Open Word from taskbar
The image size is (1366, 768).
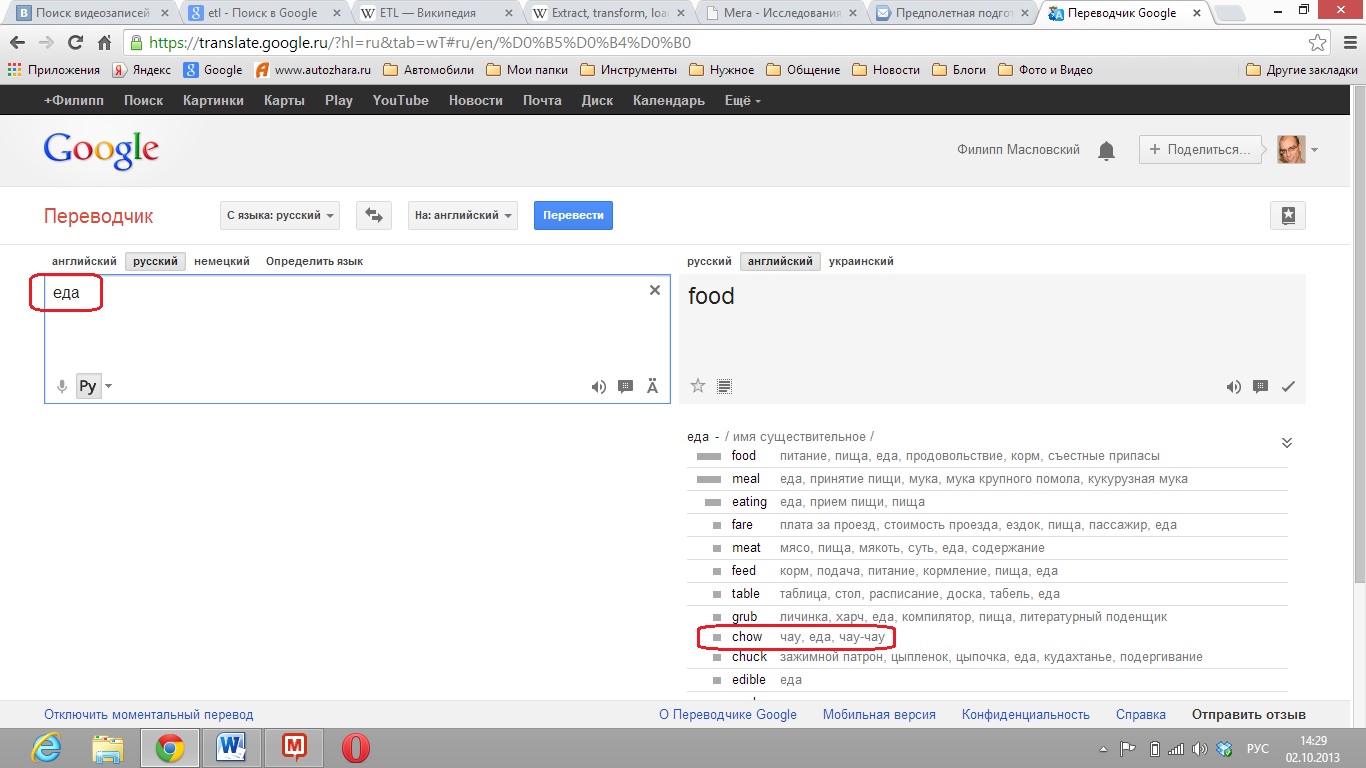tap(231, 748)
